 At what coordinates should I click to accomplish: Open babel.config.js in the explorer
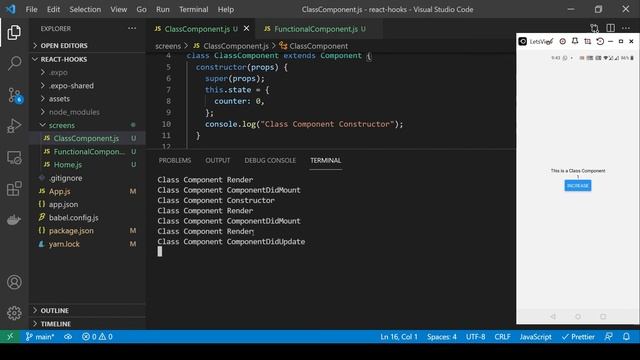(87, 218)
